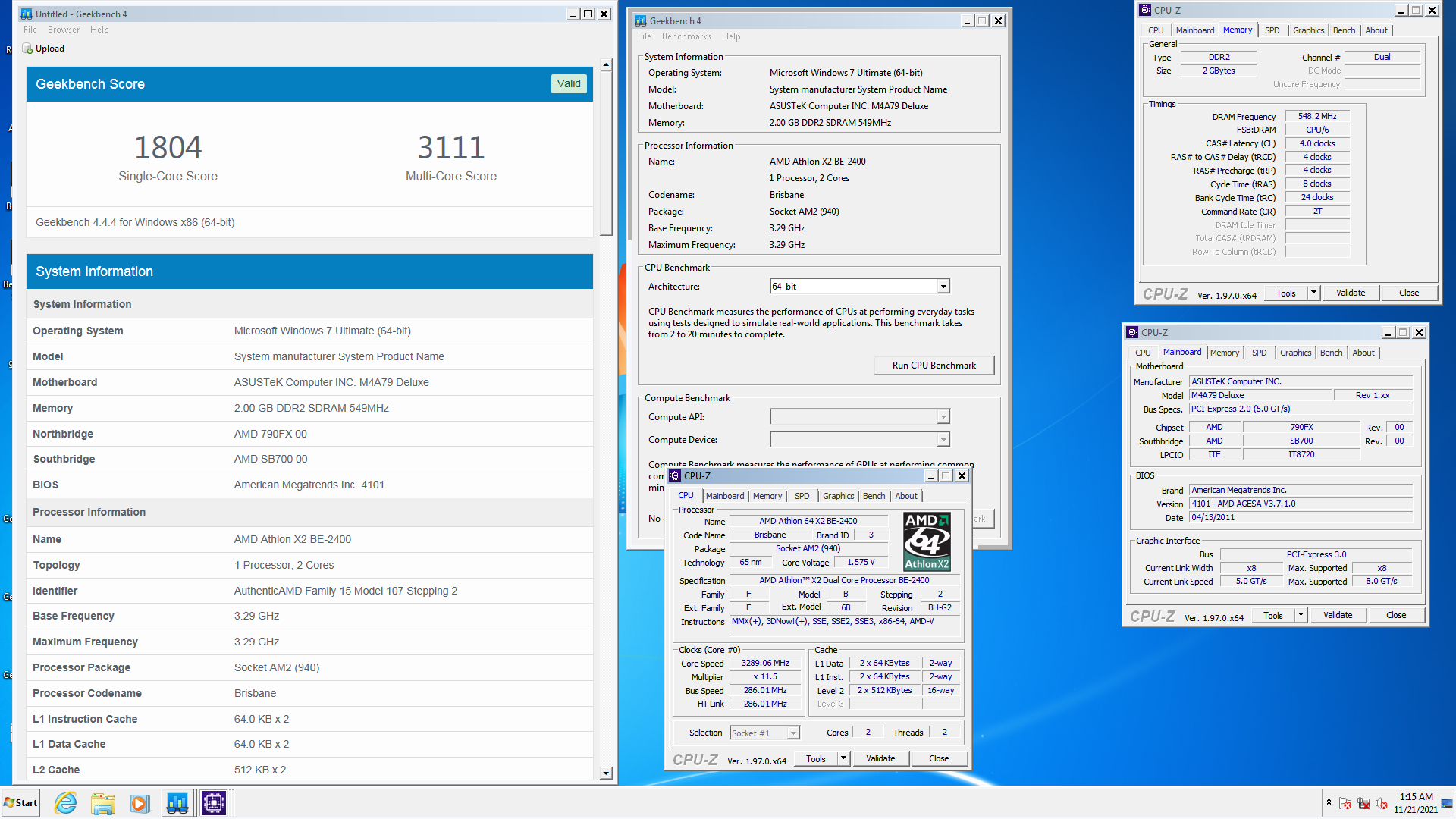Click Tools button in CPU-Z Memory window

[x=1286, y=293]
